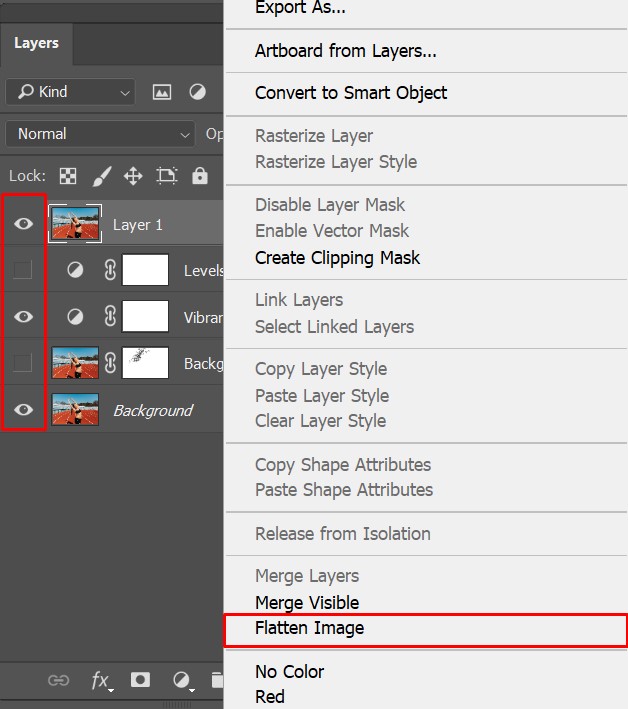Click Paste Shape Attributes entry
Screen dimensions: 628x709
coord(344,490)
